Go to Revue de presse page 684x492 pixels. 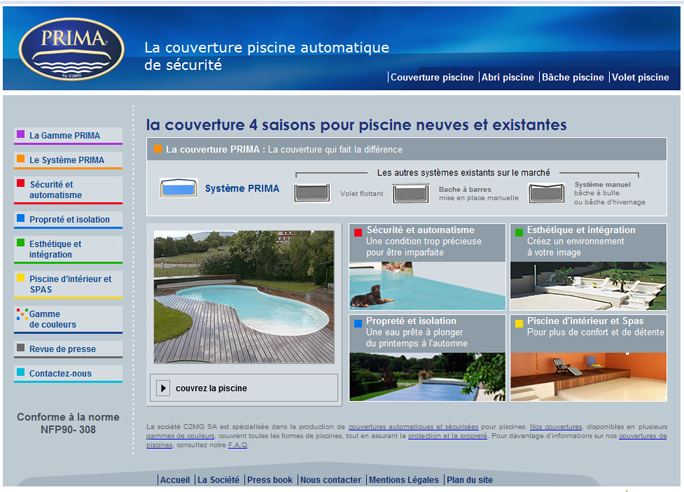point(62,348)
